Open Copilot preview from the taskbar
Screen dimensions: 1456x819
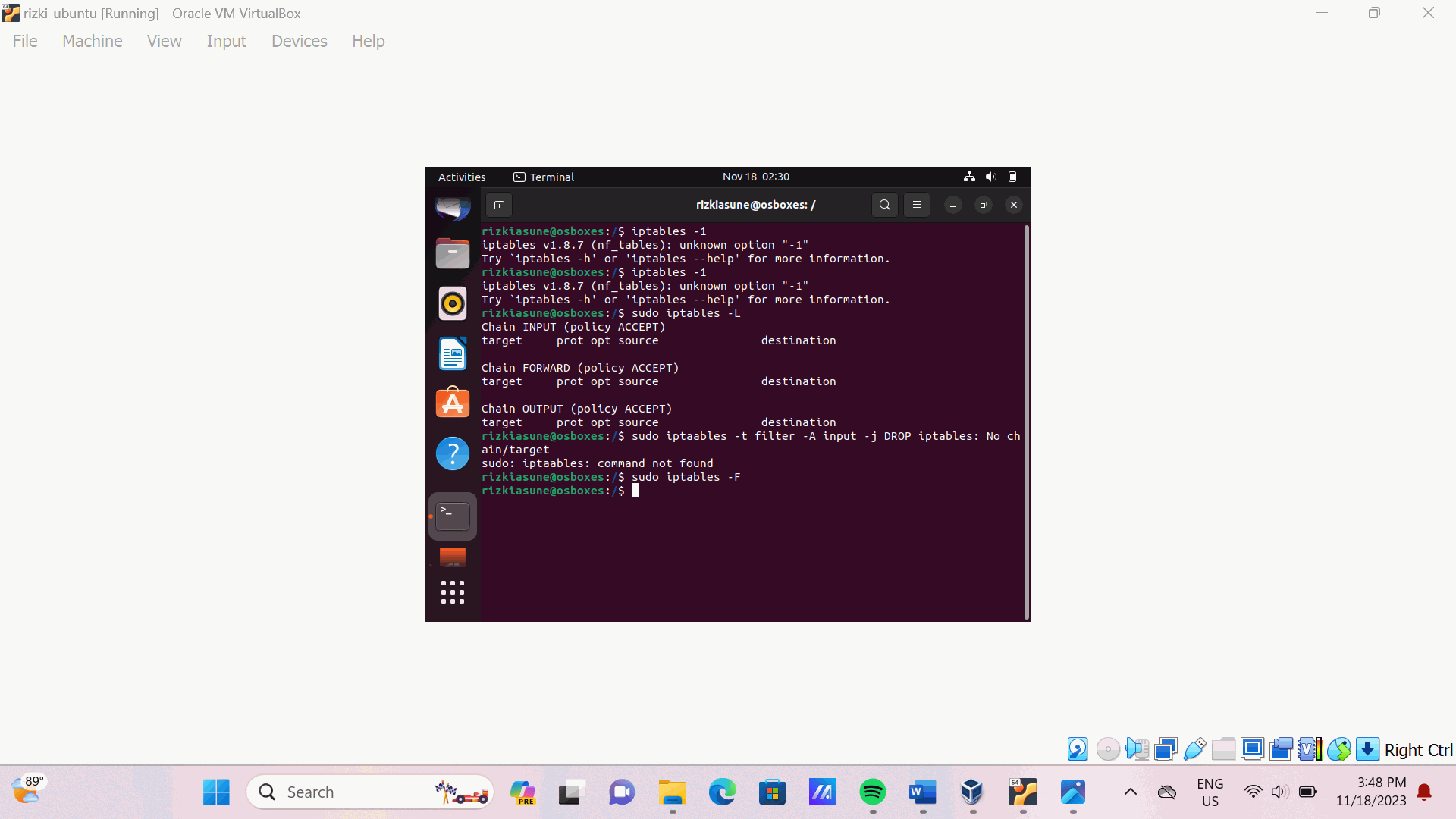point(522,792)
